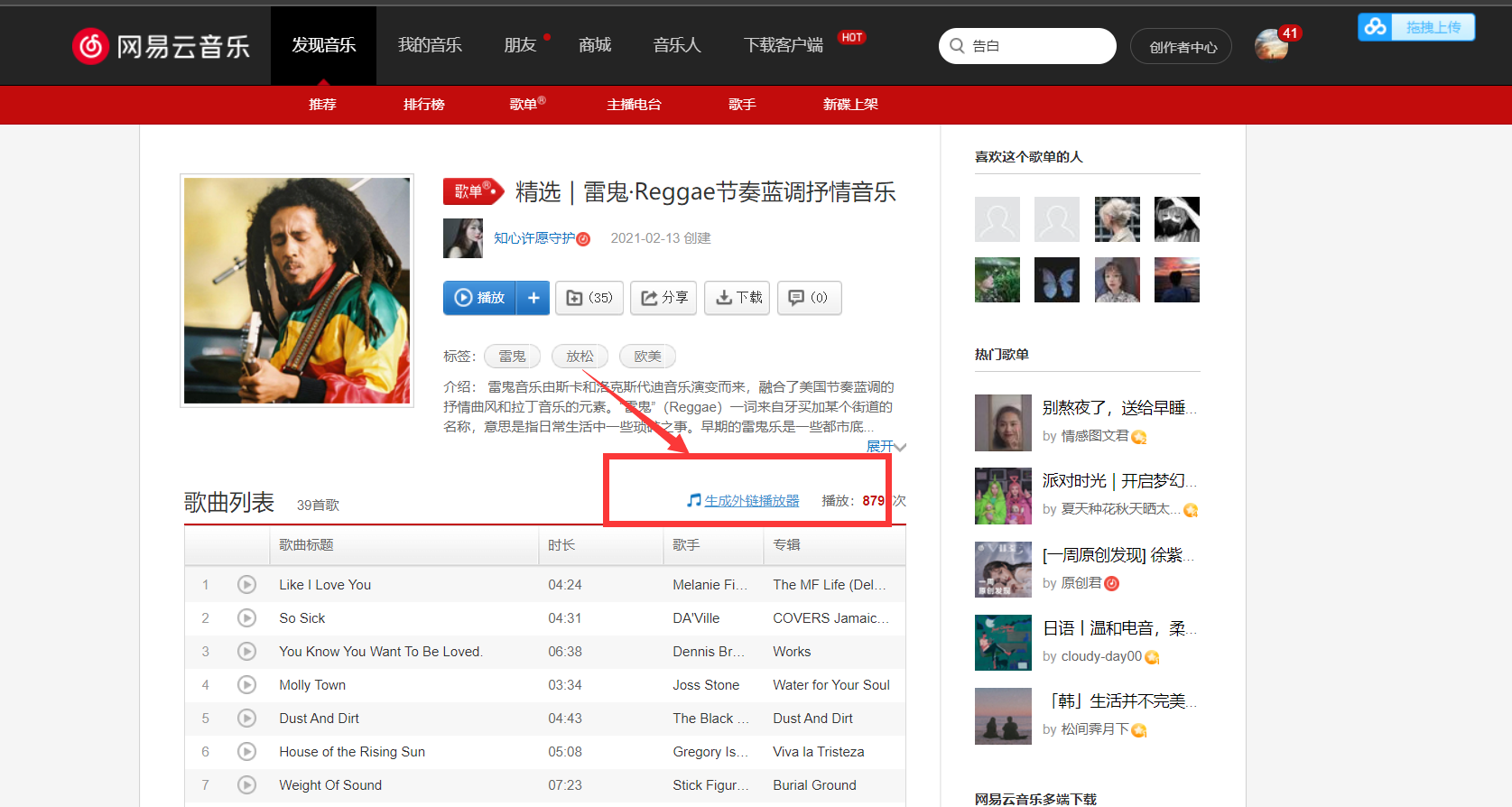
Task: Select 歌手 in red subnav
Action: 742,105
